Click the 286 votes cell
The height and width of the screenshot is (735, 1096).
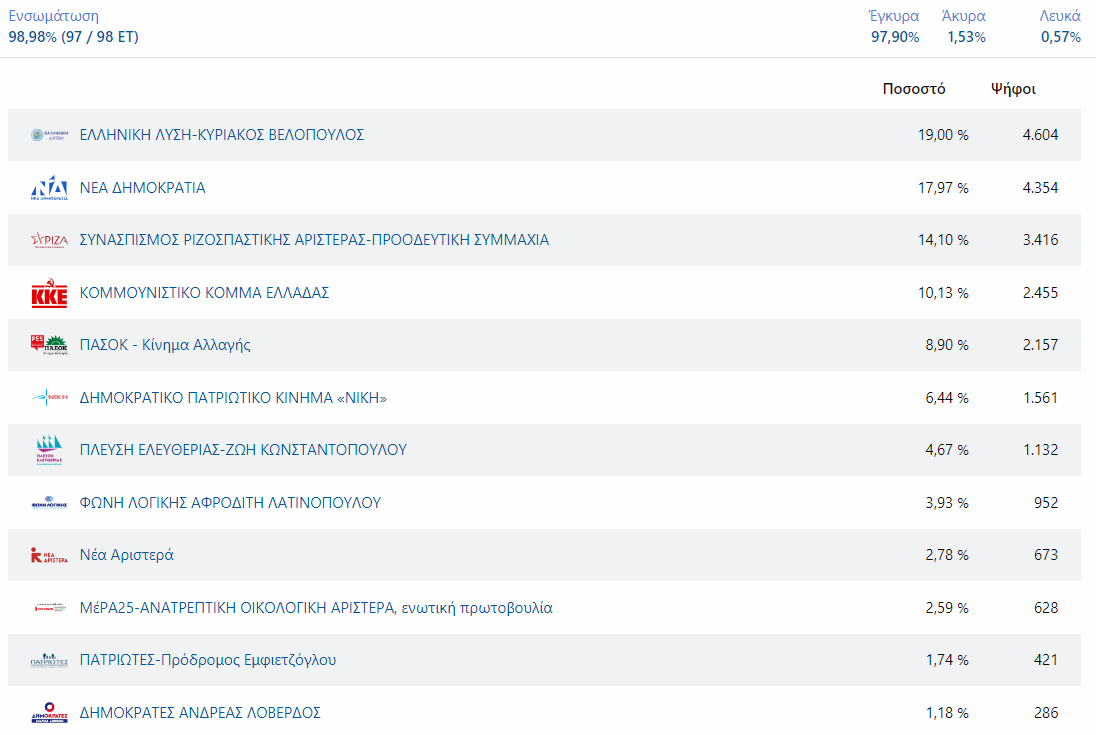point(1046,713)
